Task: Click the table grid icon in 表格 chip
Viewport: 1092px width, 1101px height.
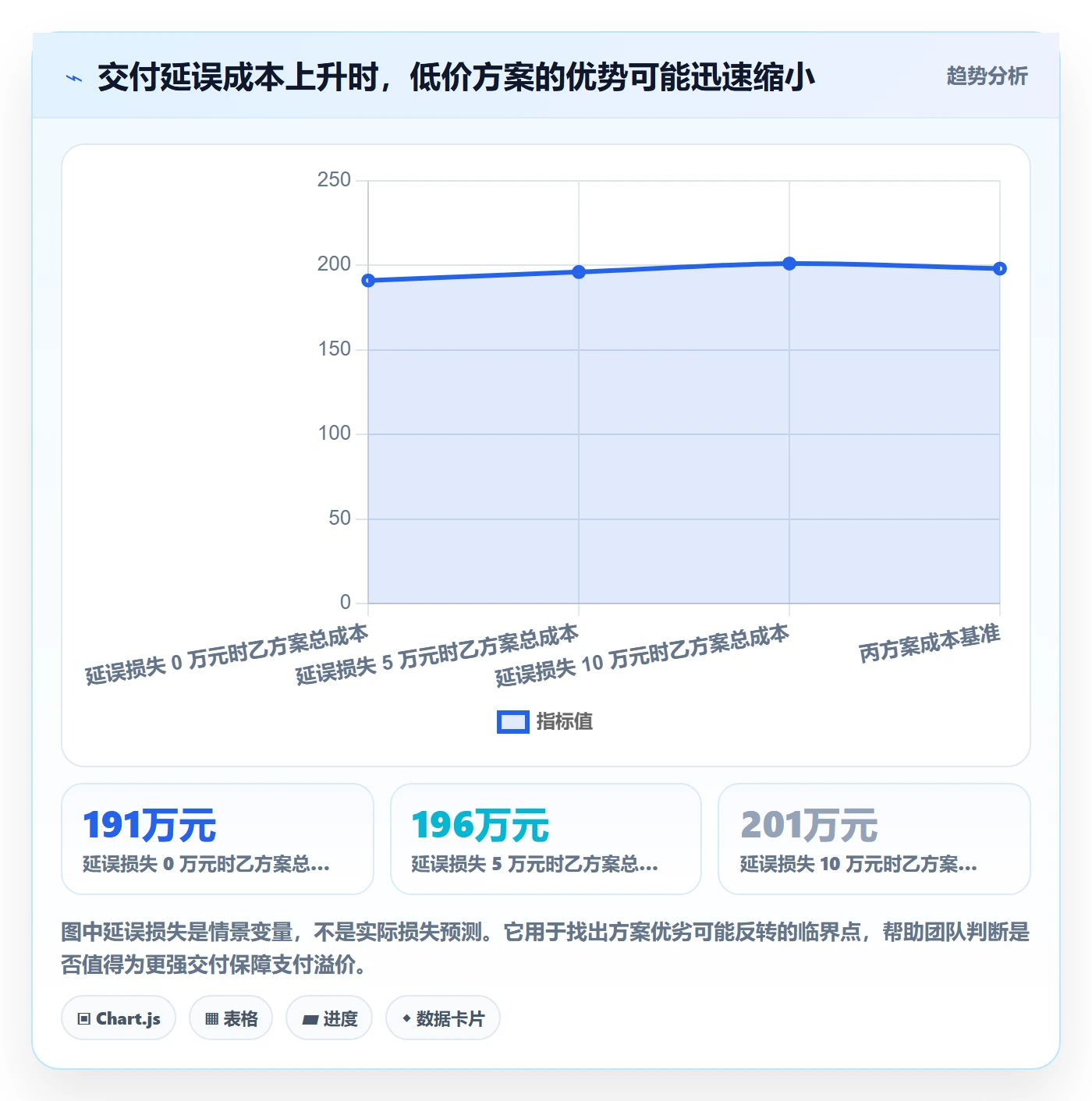Action: pos(211,1019)
